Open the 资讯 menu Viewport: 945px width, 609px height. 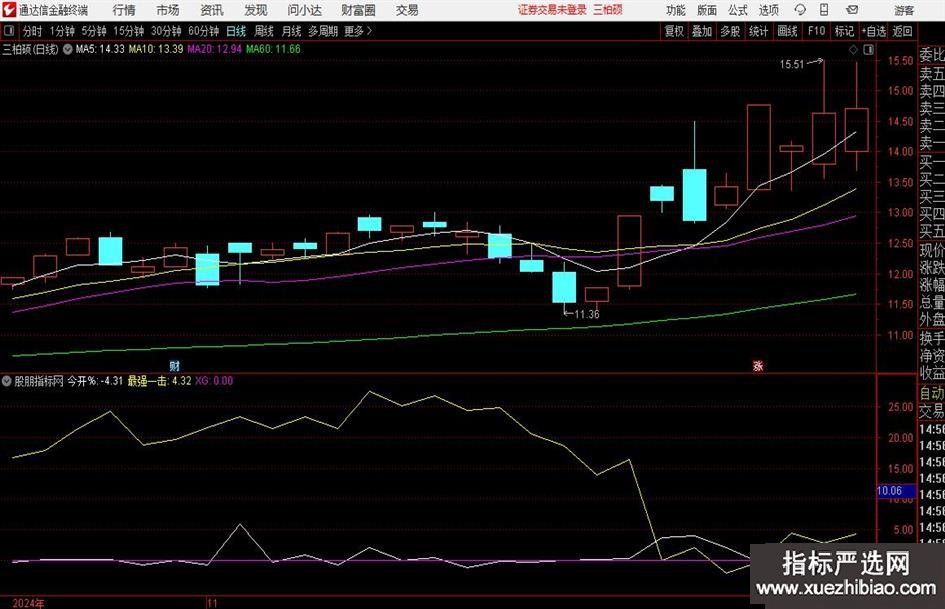tap(212, 10)
